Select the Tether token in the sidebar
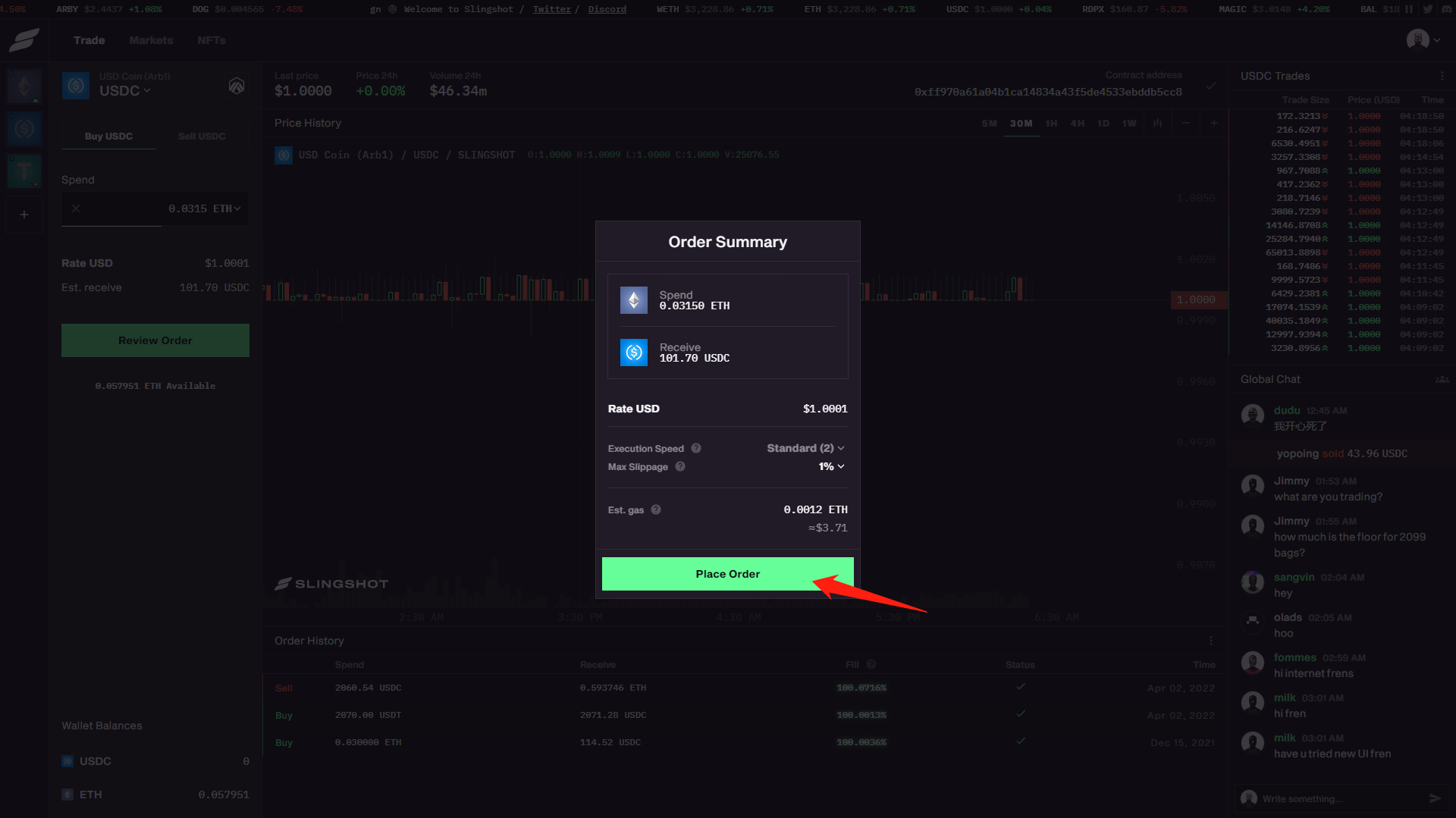This screenshot has height=818, width=1456. point(24,171)
